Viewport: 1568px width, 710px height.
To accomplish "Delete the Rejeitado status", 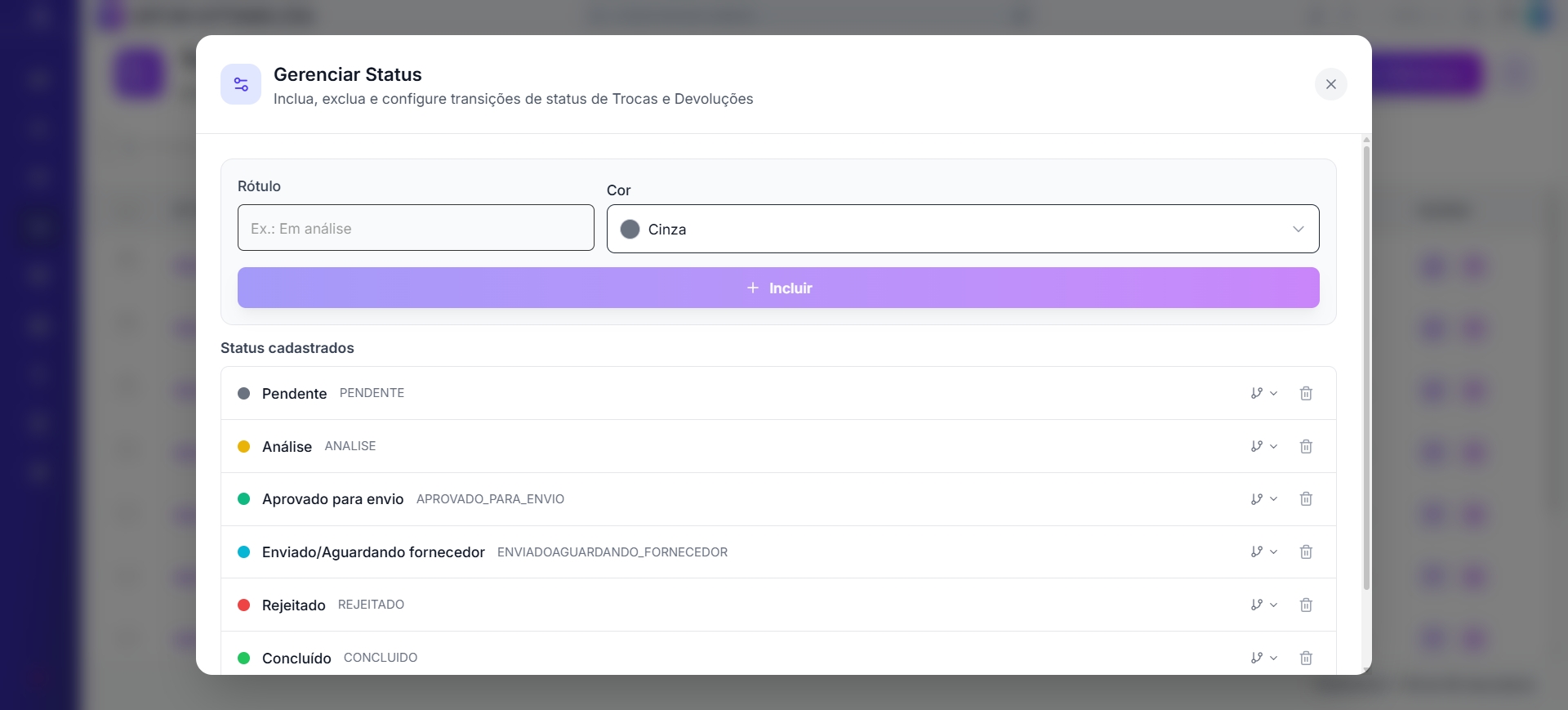I will point(1306,605).
